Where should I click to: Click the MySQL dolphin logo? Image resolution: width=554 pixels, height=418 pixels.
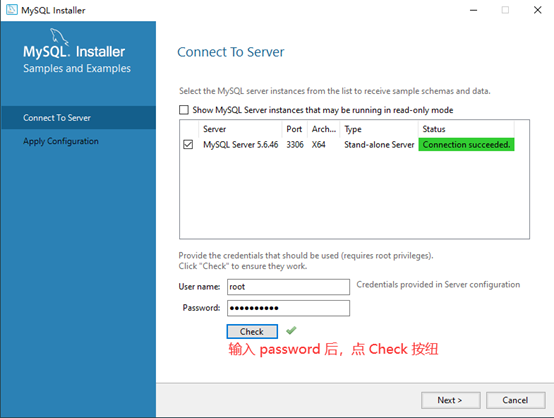pos(58,36)
